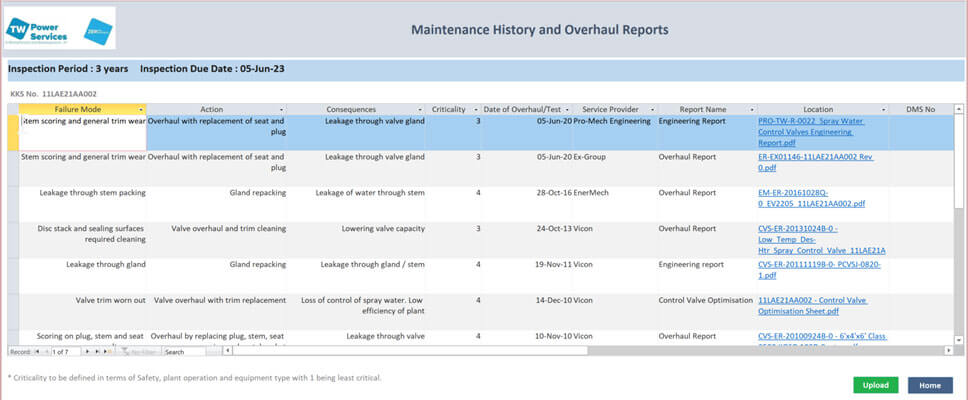The height and width of the screenshot is (400, 968).
Task: Open the Location column filter dropdown
Action: click(x=883, y=109)
